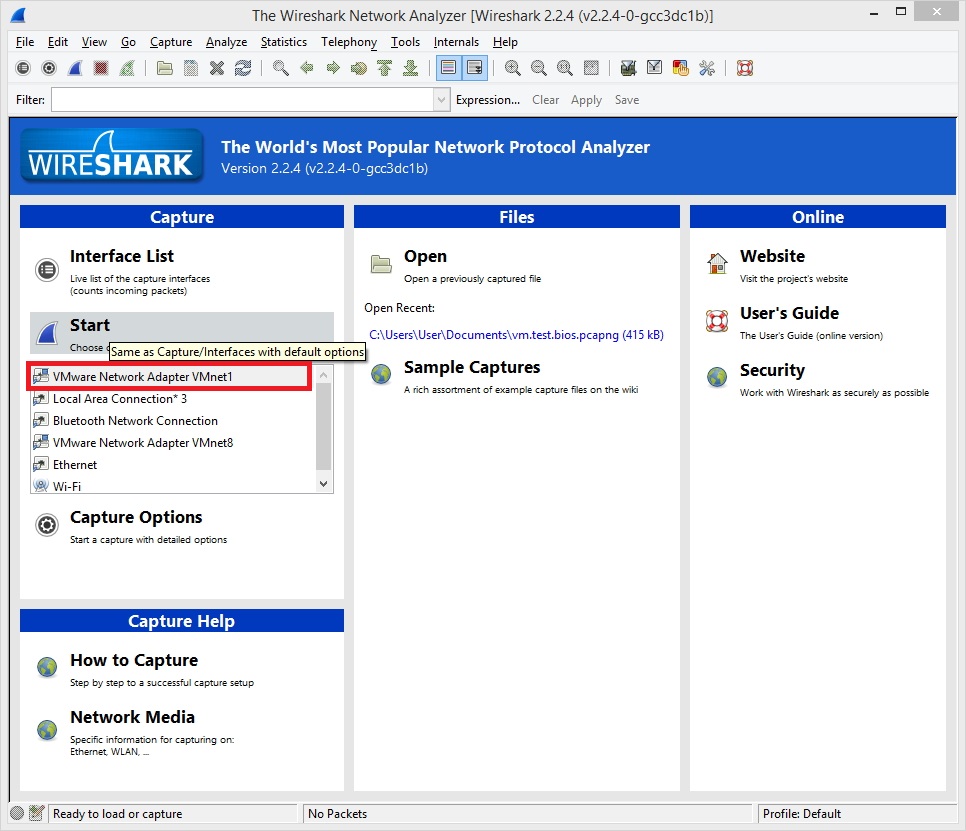Toggle packet list colorization
This screenshot has width=966, height=831.
(x=448, y=68)
